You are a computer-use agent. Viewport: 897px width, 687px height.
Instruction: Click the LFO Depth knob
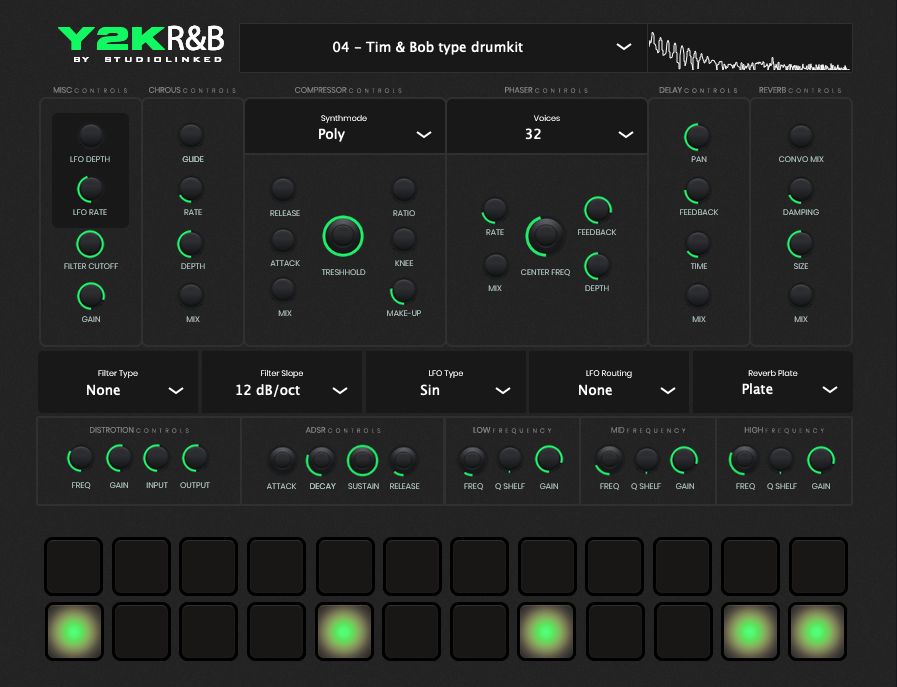click(x=90, y=135)
